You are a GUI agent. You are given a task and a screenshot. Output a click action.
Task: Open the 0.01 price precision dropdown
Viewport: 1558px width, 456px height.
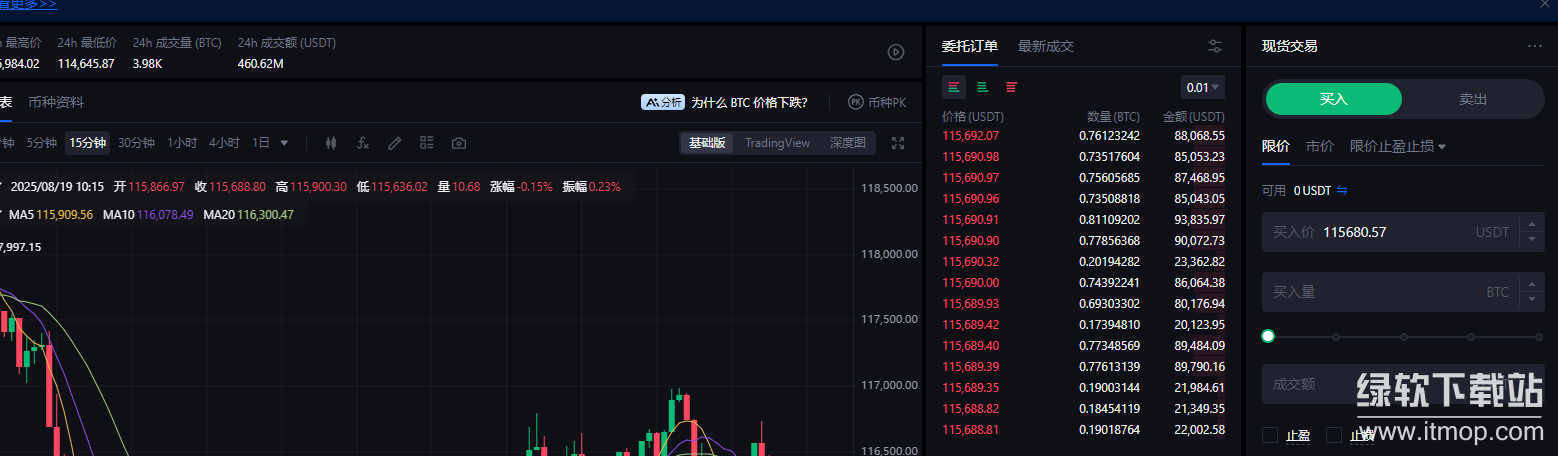pyautogui.click(x=1203, y=87)
